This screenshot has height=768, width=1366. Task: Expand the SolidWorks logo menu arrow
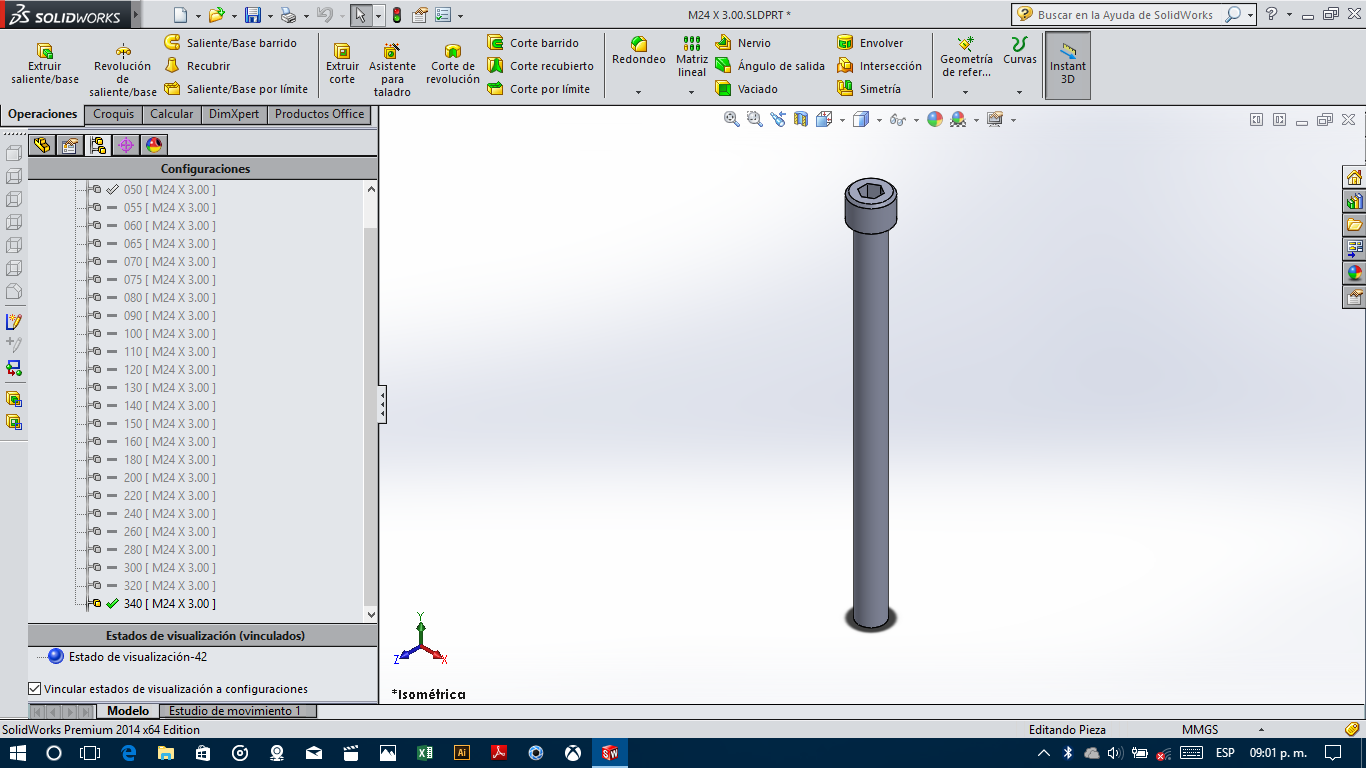pyautogui.click(x=137, y=15)
